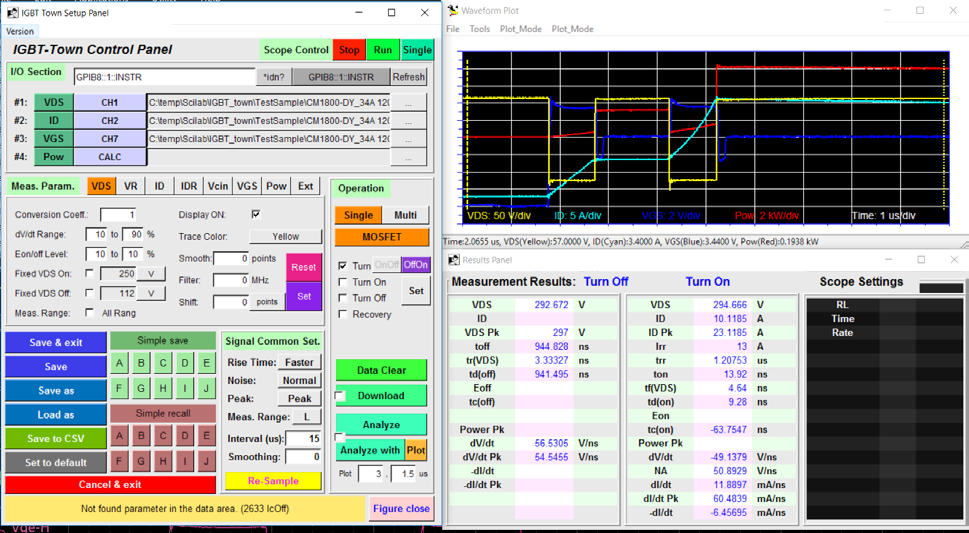Open the File menu in Waveform Plot
969x533 pixels.
pyautogui.click(x=453, y=28)
